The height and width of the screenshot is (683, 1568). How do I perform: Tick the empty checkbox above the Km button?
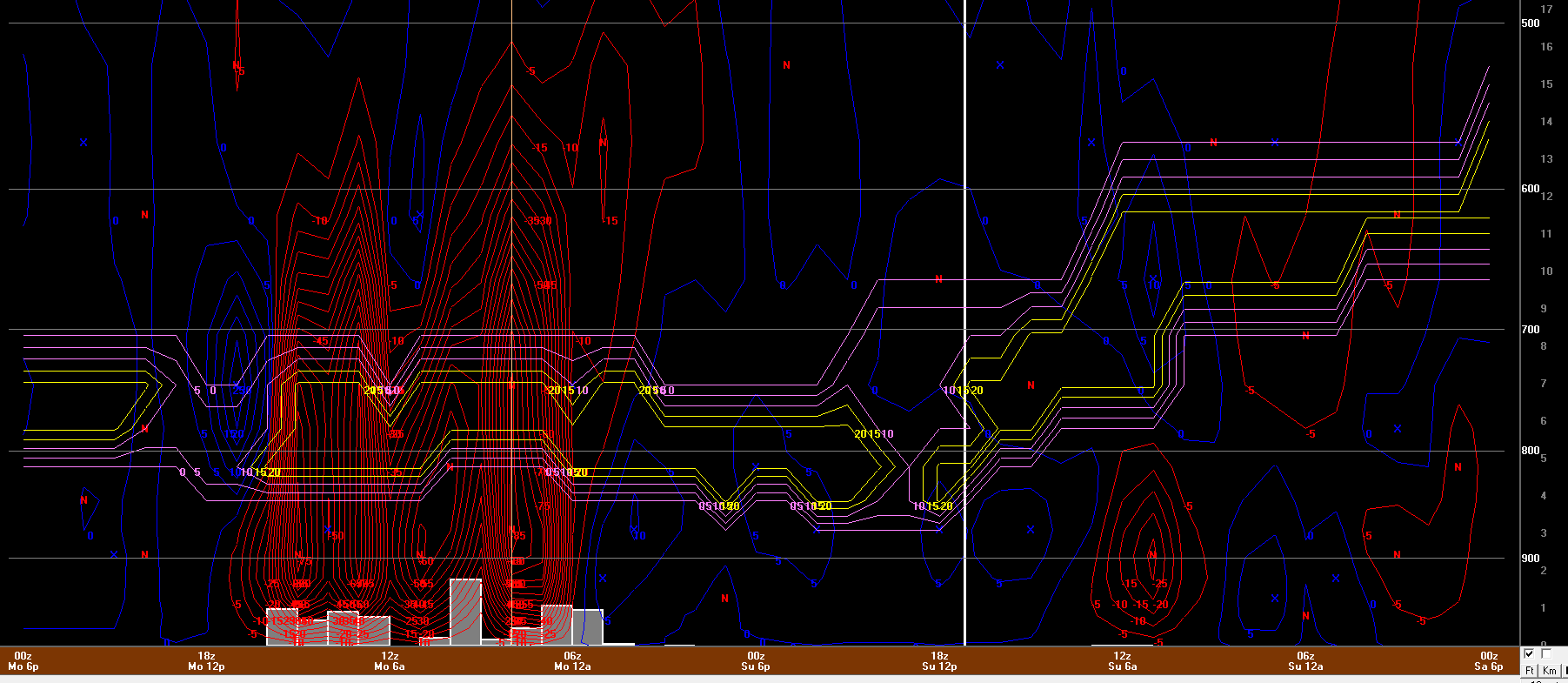(x=1546, y=654)
